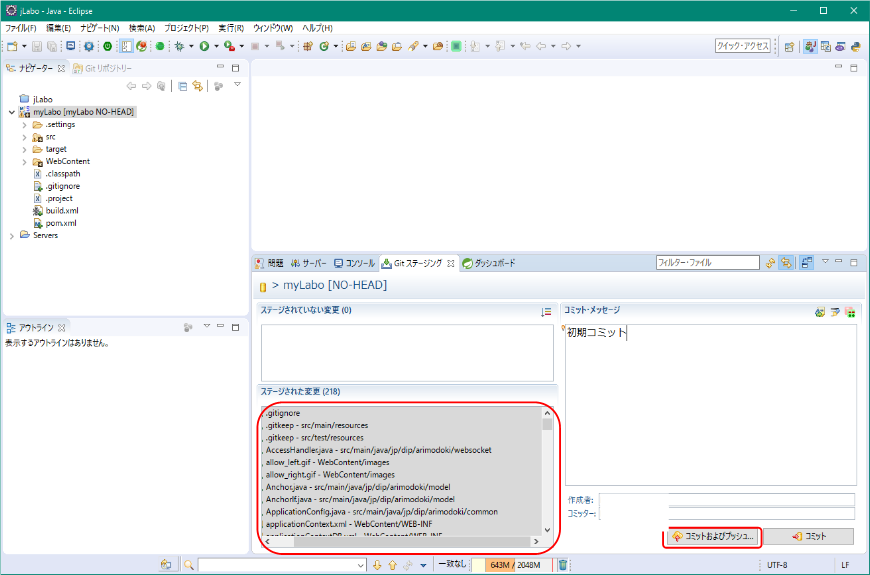Expand the WebContent folder
Image resolution: width=870 pixels, height=575 pixels.
(24, 162)
